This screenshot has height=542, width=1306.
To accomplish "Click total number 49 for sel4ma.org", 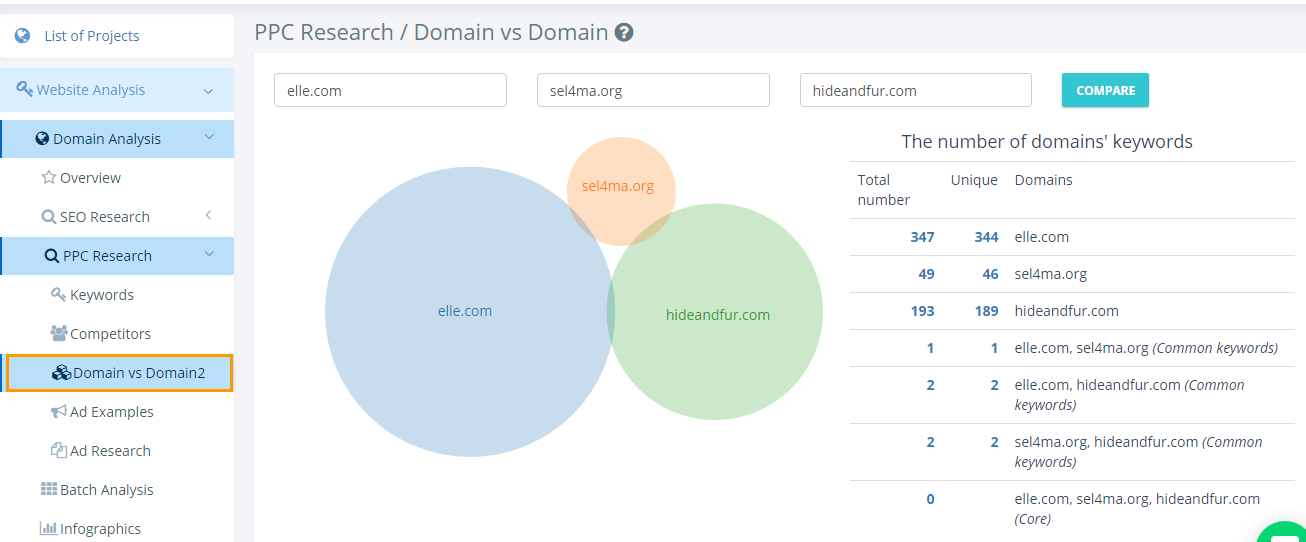I will 926,274.
